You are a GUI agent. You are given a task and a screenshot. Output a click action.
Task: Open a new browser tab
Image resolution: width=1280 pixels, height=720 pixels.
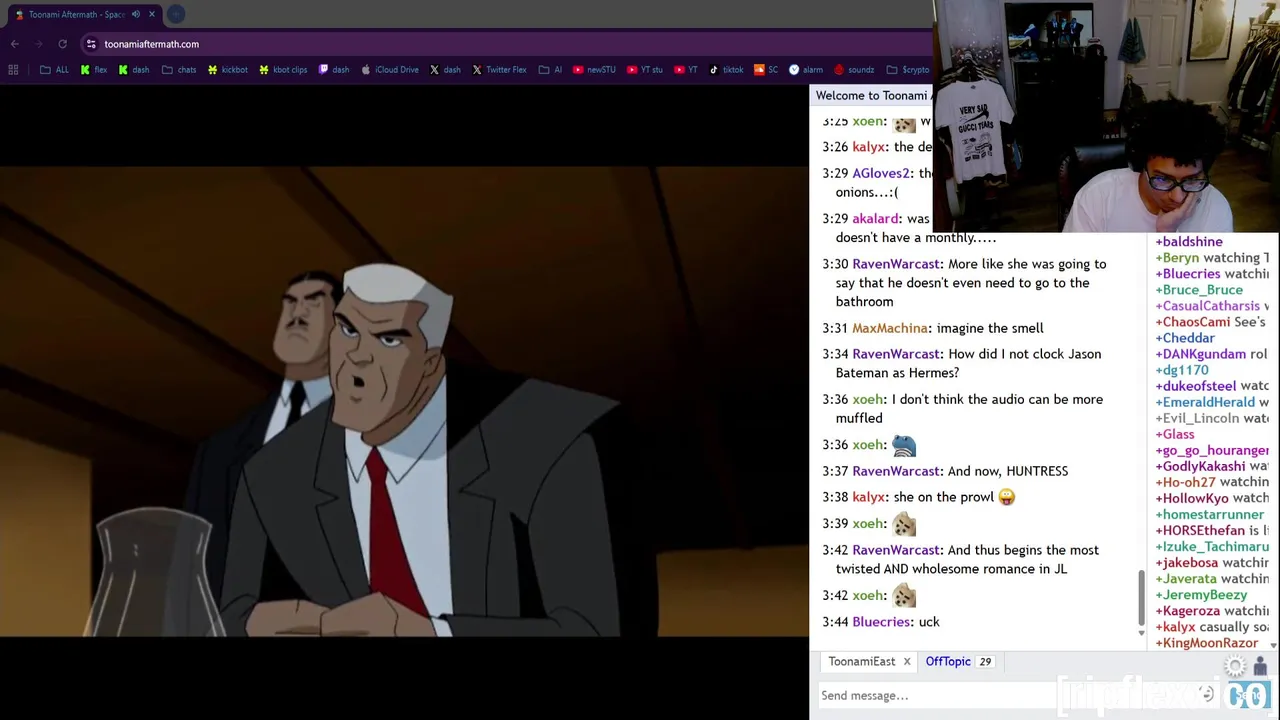tap(176, 14)
